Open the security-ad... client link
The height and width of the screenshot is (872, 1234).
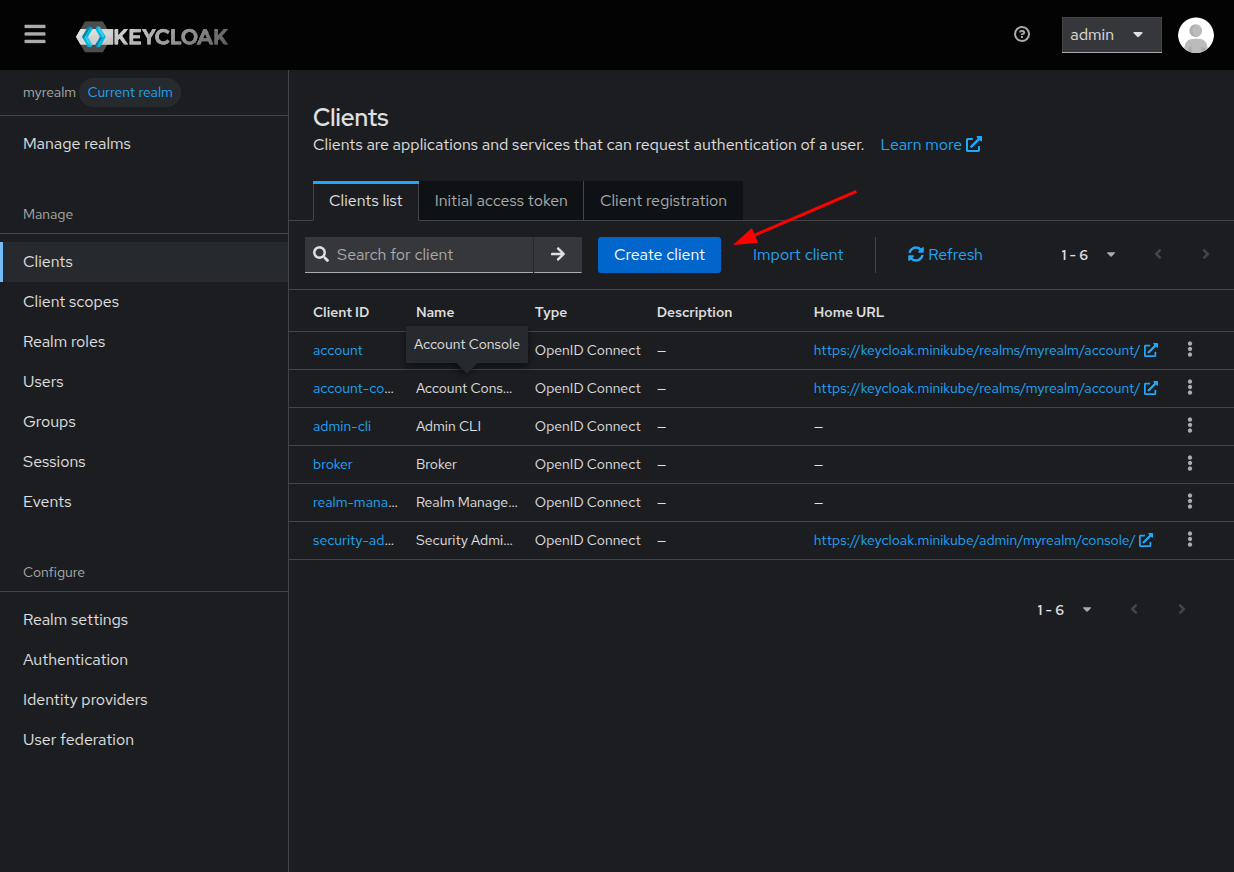(x=354, y=540)
